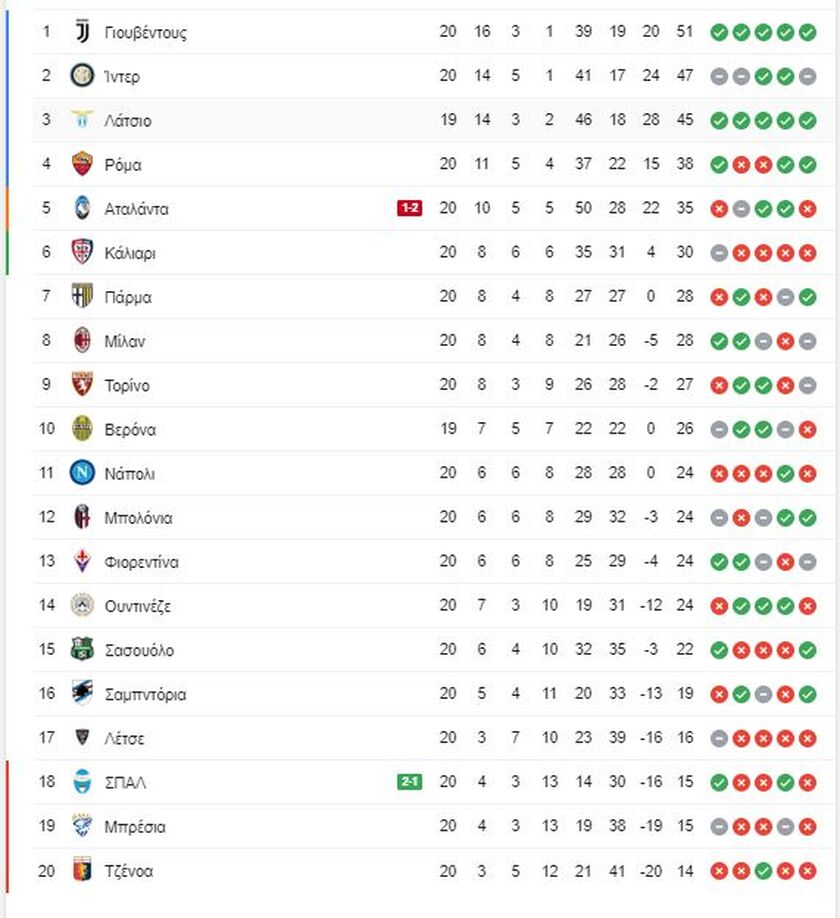Click the Sampdoria crest icon
Viewport: 840px width, 918px height.
82,693
